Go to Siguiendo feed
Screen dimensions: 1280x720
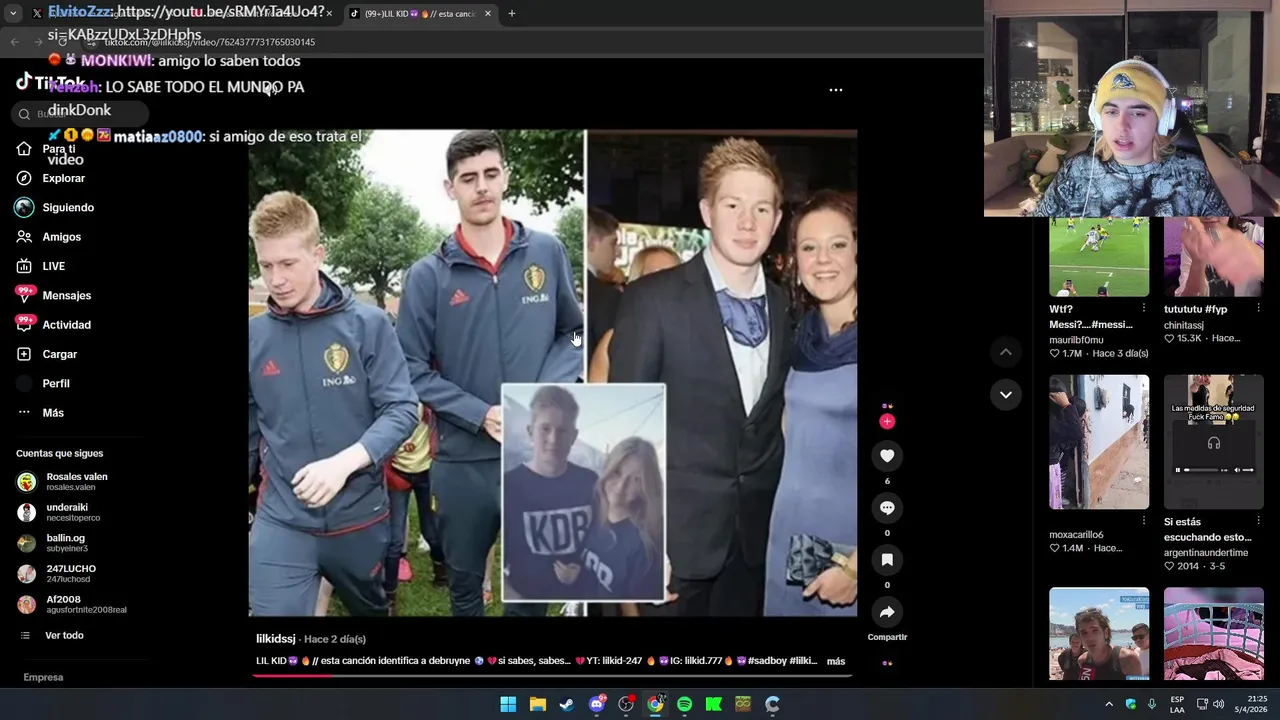click(56, 207)
